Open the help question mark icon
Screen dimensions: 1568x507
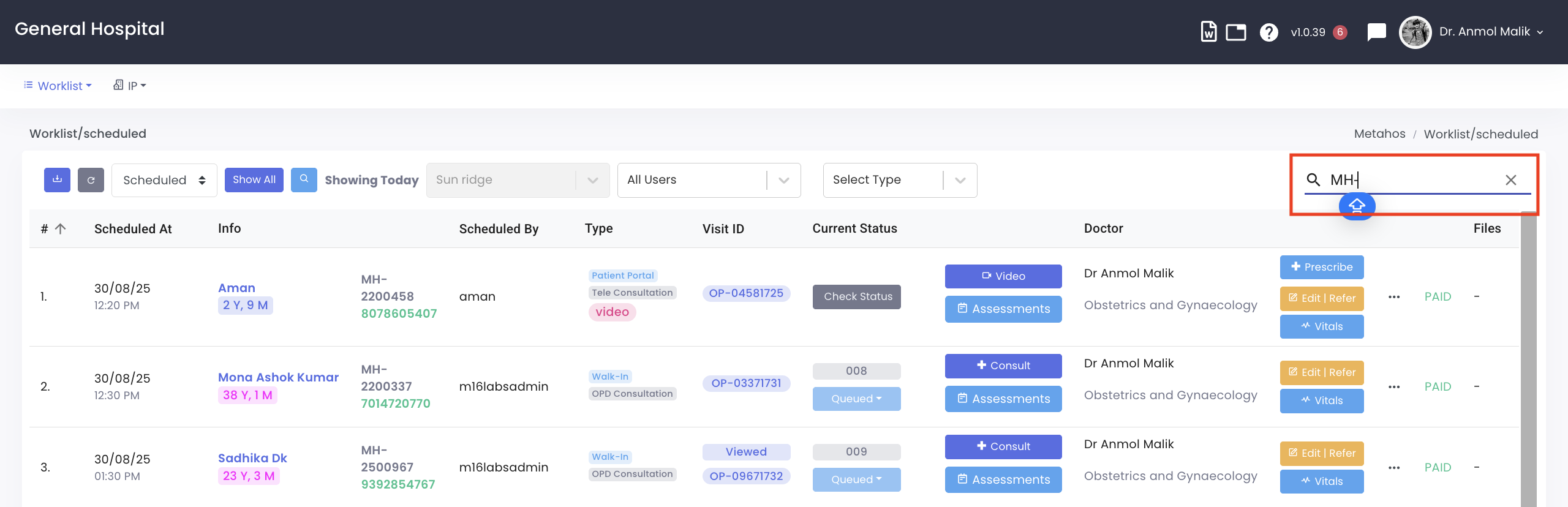[1268, 32]
